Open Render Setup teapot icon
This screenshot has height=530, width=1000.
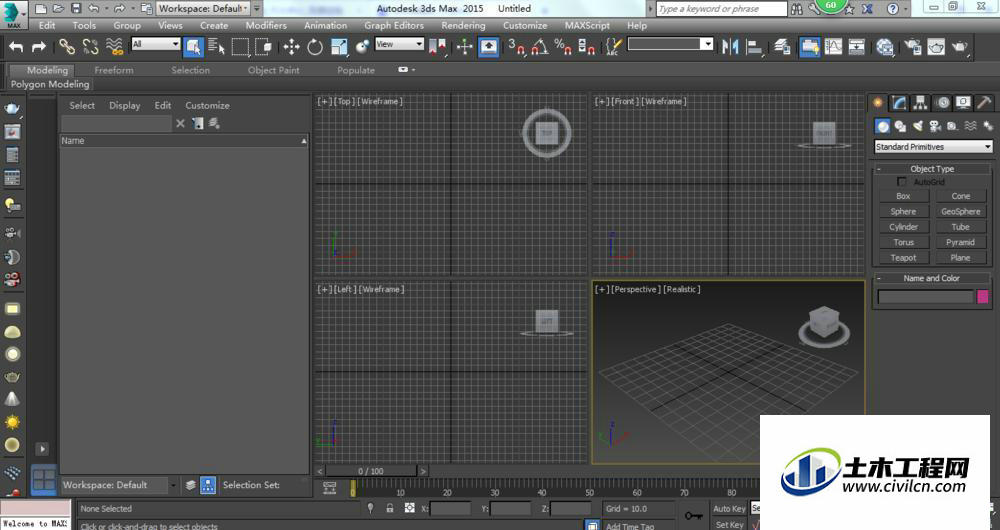point(913,47)
